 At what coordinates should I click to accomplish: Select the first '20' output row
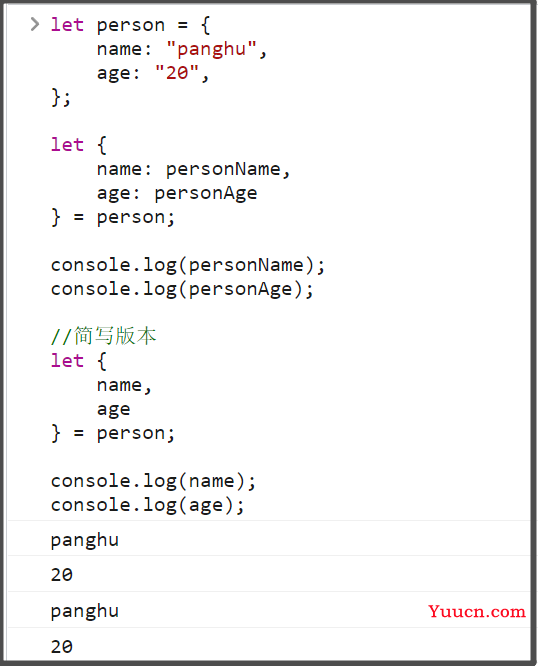point(269,574)
